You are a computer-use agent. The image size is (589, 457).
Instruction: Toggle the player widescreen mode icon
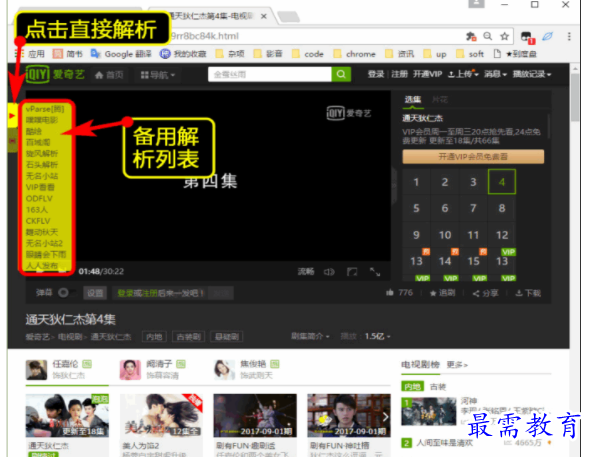click(352, 271)
